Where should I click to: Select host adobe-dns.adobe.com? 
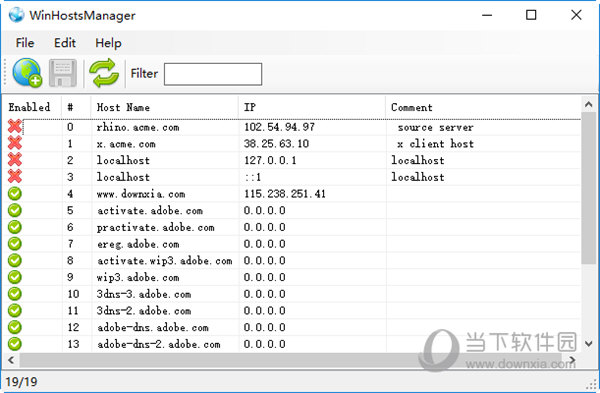(153, 328)
